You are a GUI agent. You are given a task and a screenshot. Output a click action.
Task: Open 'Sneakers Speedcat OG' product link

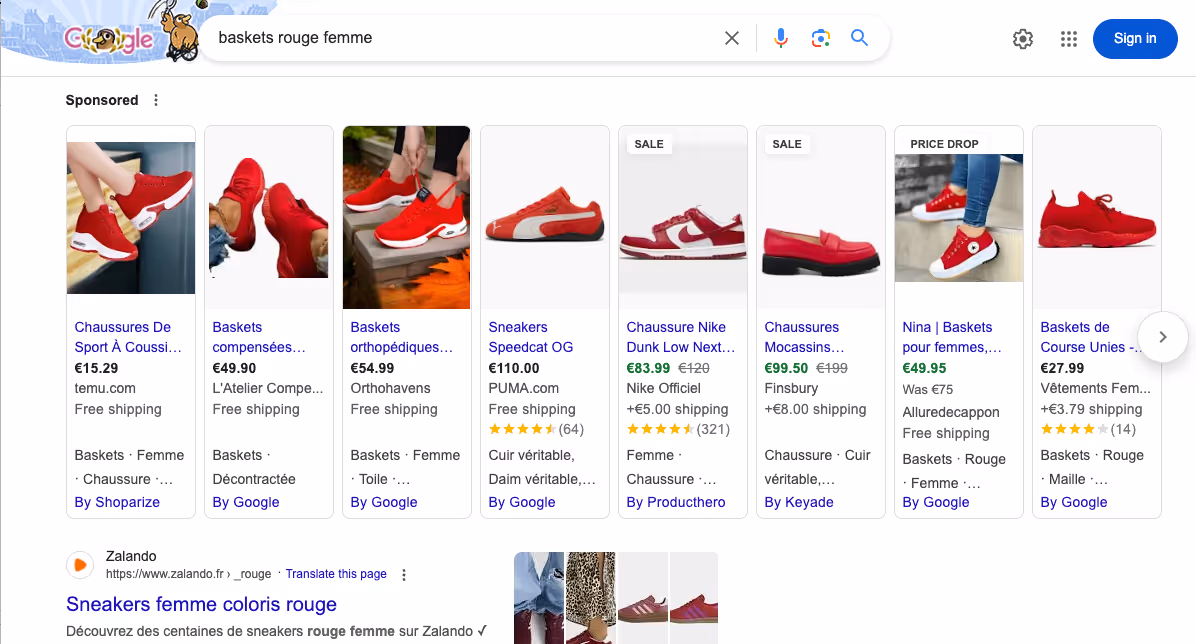point(531,337)
